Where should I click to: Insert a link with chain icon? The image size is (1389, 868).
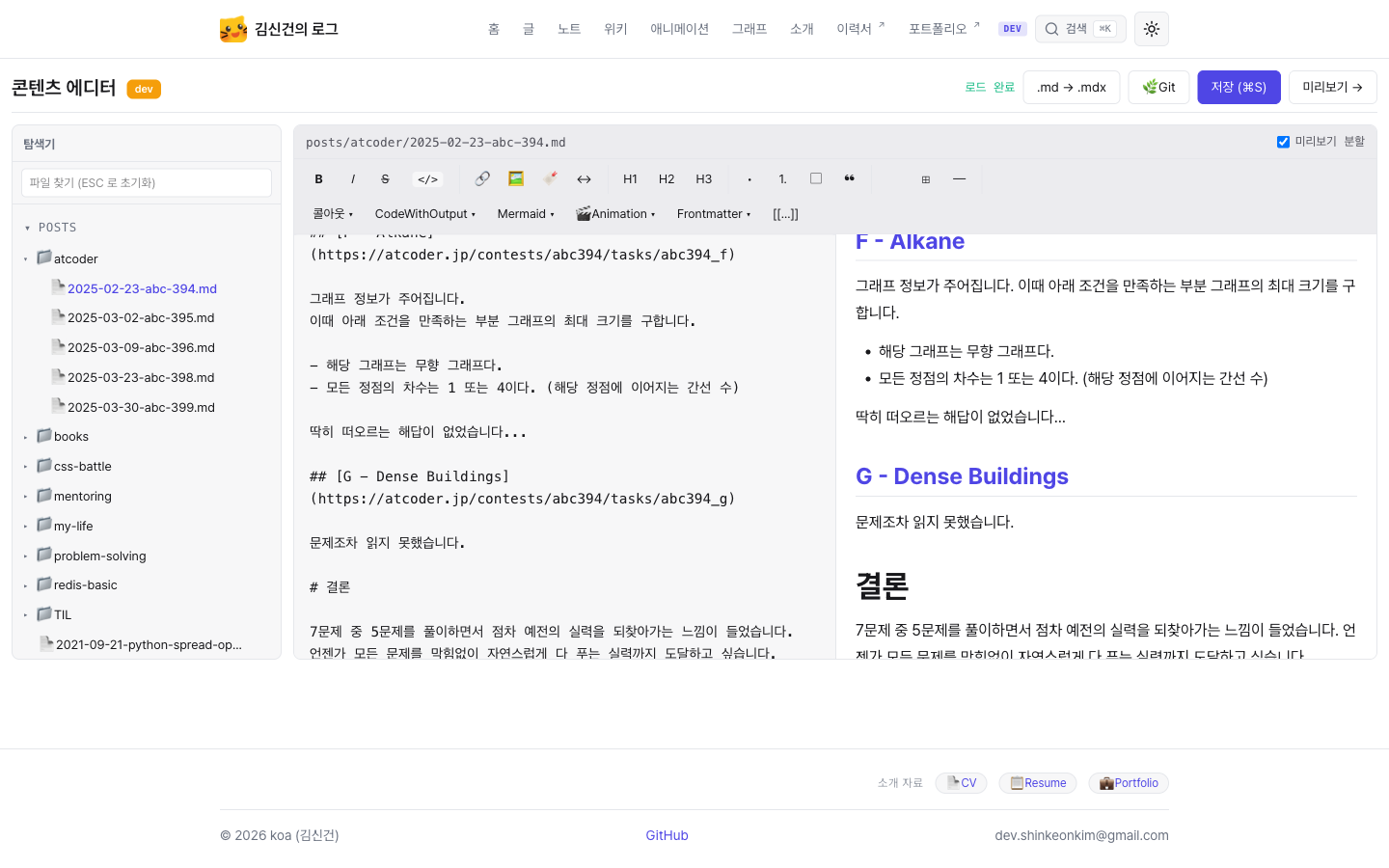click(x=482, y=178)
